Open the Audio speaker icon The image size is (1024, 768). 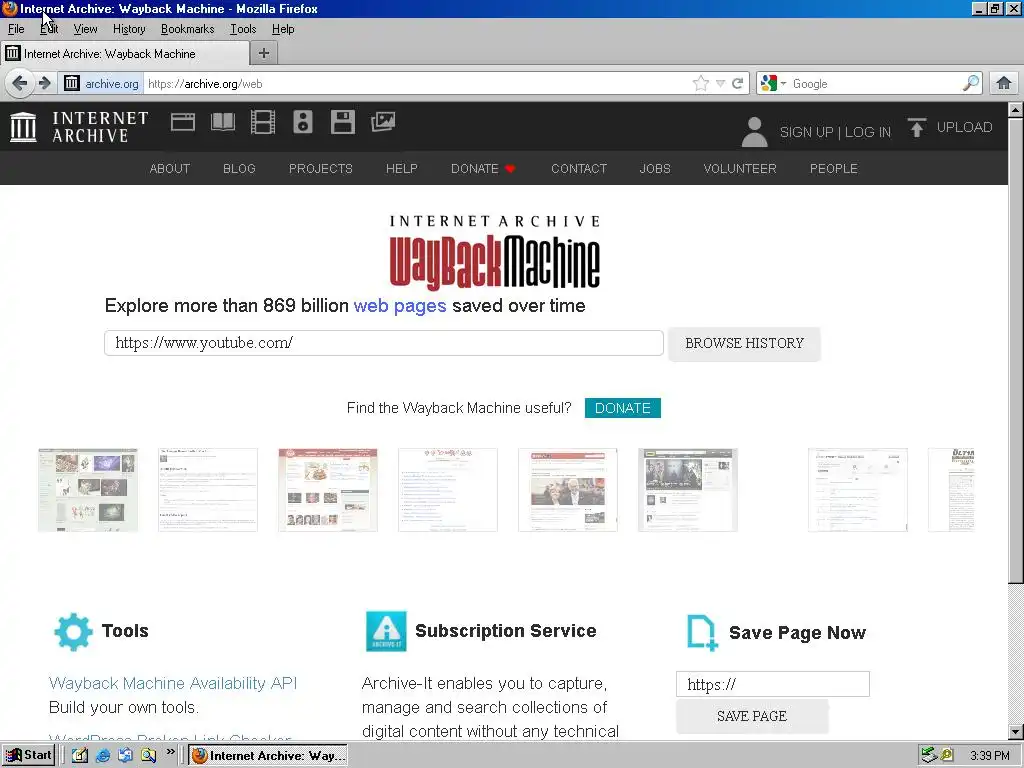(x=302, y=122)
